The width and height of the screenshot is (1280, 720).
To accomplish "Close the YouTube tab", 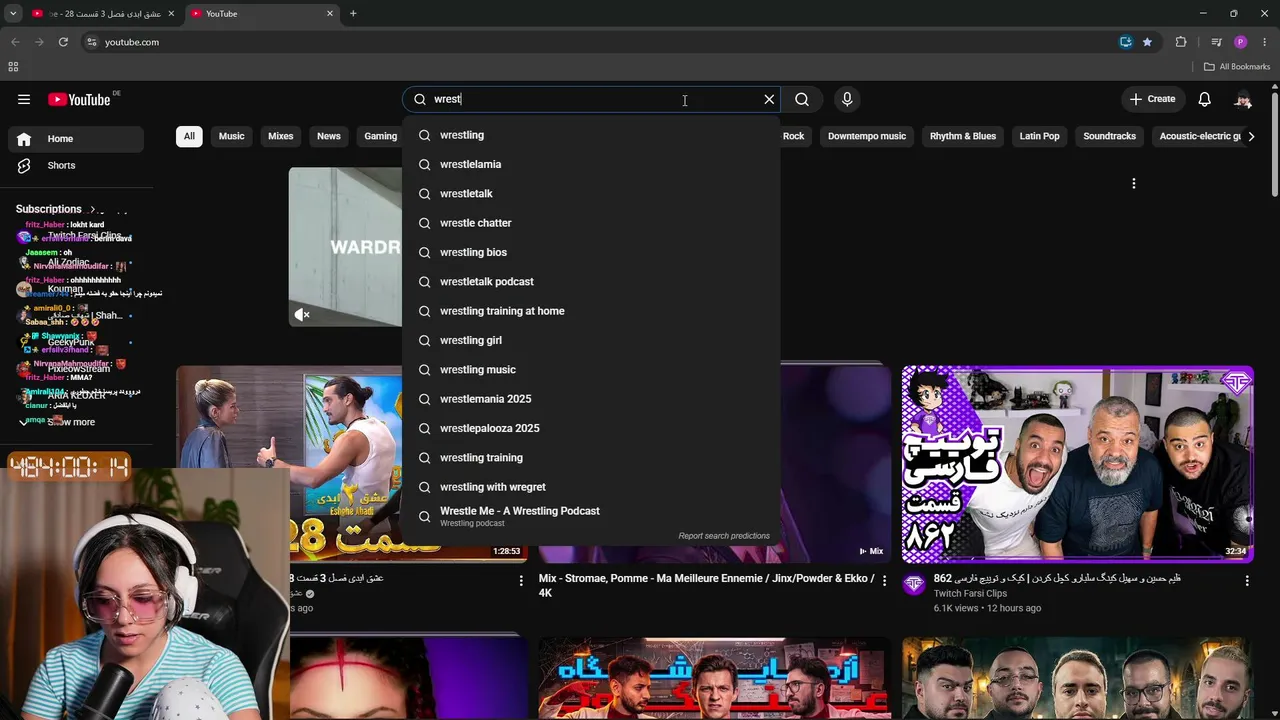I will click(330, 14).
